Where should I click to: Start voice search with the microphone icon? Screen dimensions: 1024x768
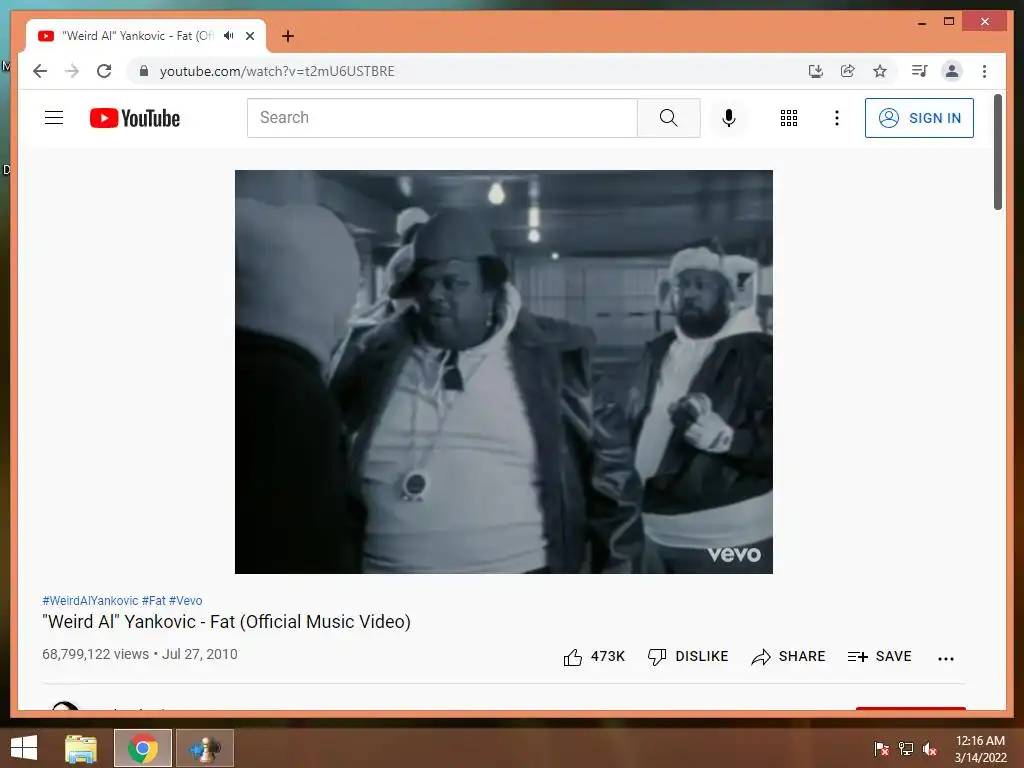(x=729, y=118)
